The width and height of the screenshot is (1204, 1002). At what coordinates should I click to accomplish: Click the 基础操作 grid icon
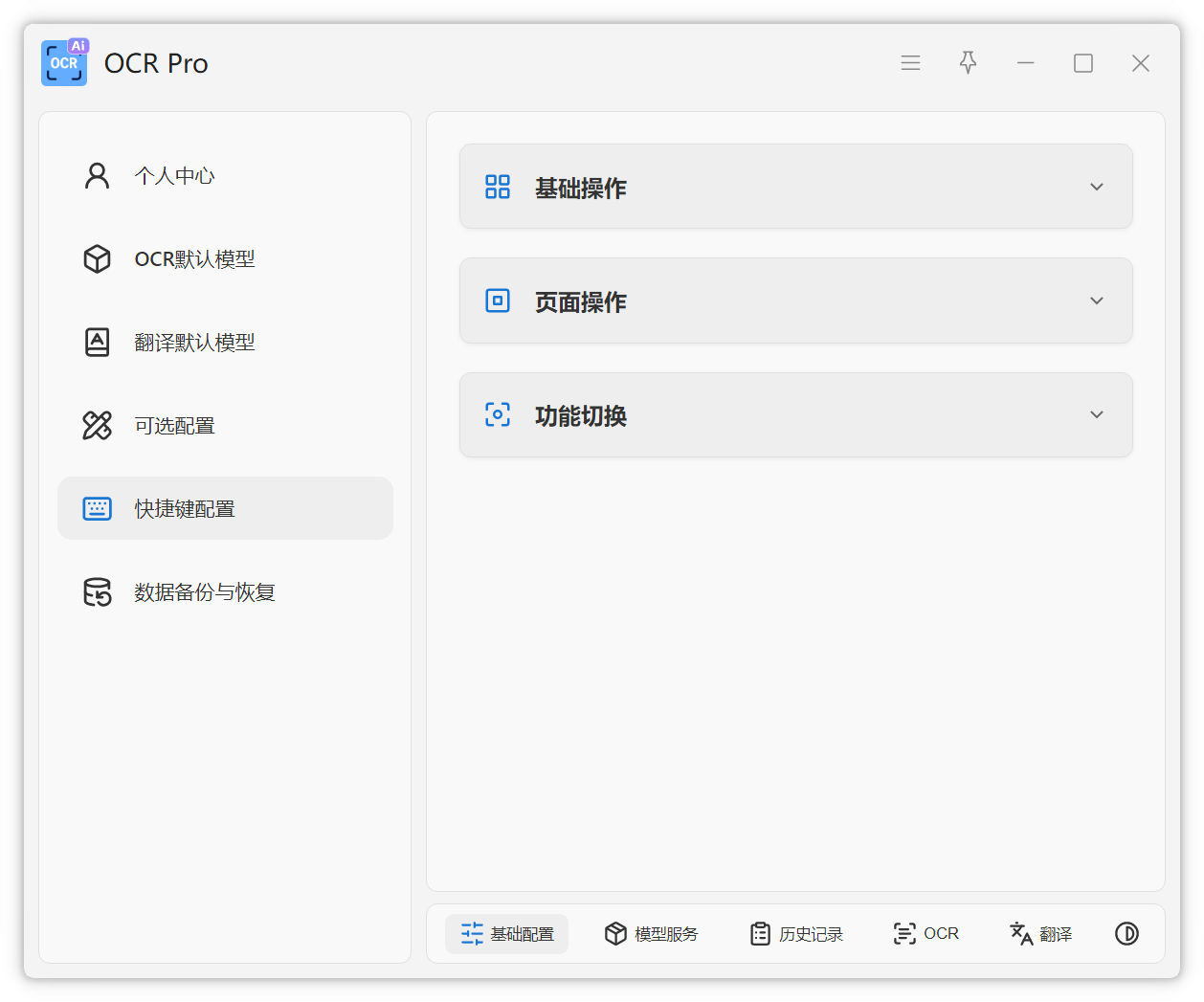pos(498,187)
